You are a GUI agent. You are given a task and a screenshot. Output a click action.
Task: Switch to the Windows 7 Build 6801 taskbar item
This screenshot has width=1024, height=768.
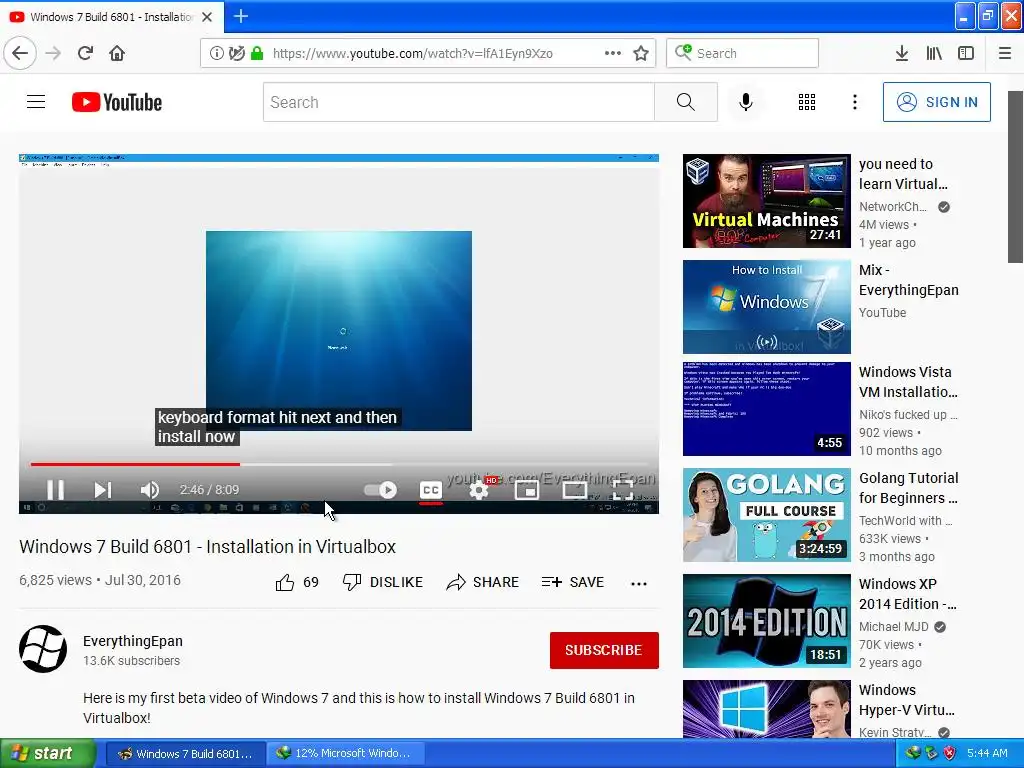click(x=185, y=754)
